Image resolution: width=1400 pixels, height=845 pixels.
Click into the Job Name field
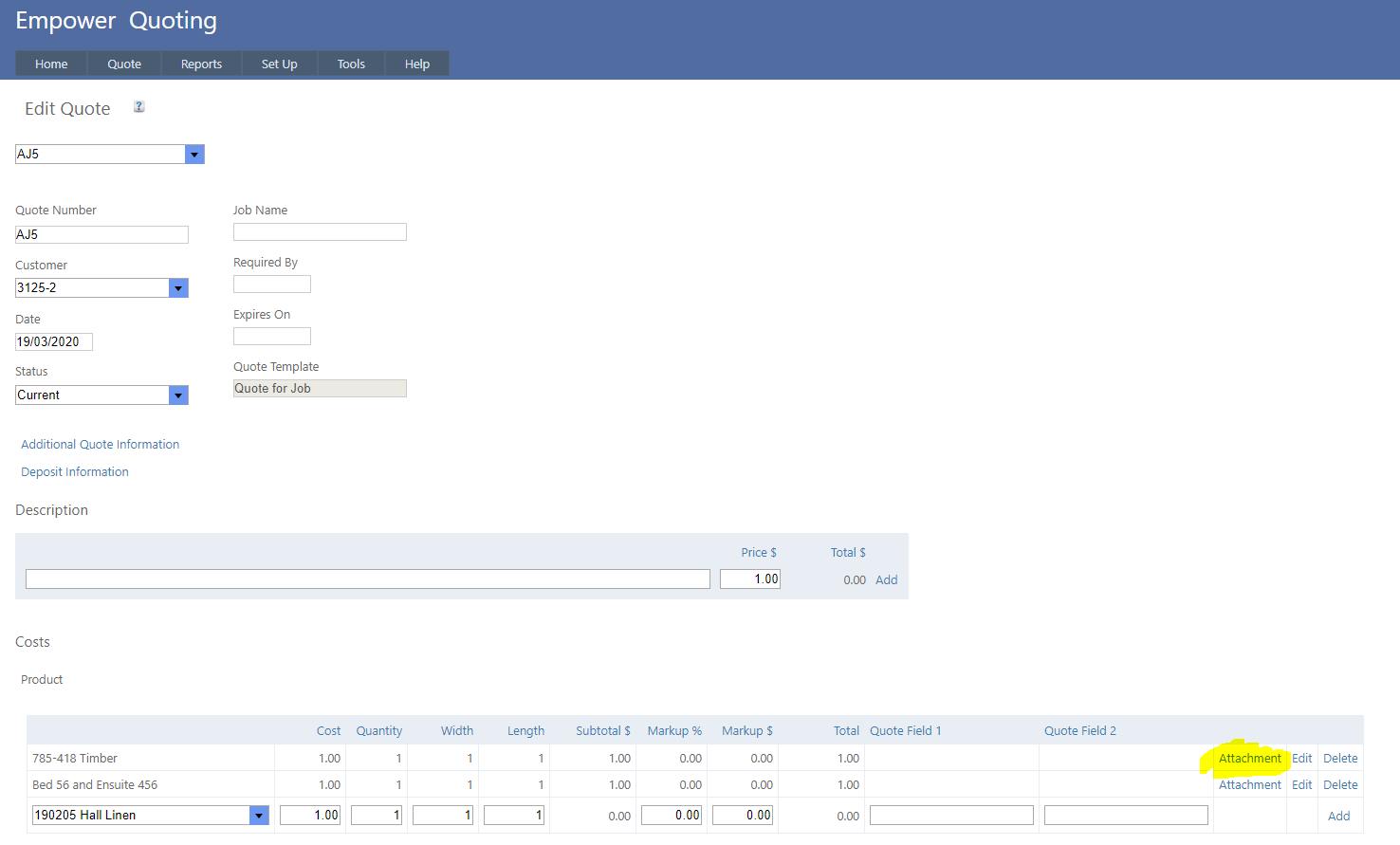pyautogui.click(x=320, y=232)
